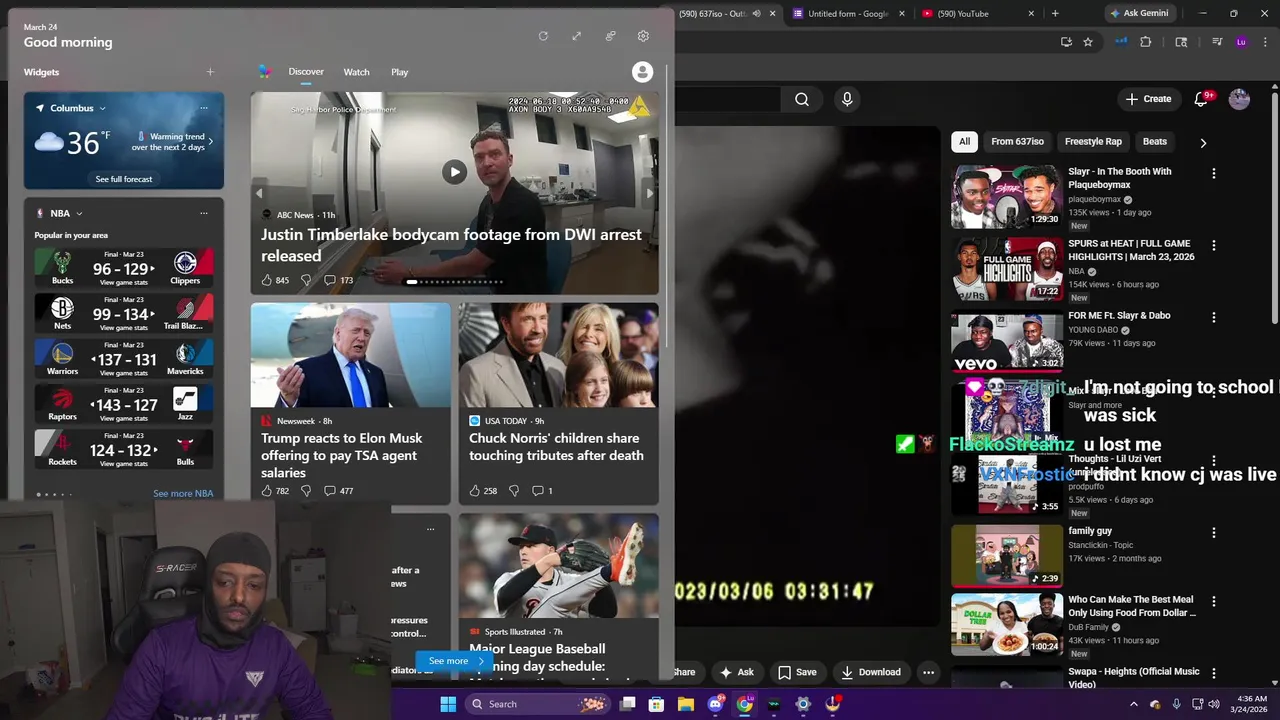
Task: Open options for family guy video
Action: 1214,533
